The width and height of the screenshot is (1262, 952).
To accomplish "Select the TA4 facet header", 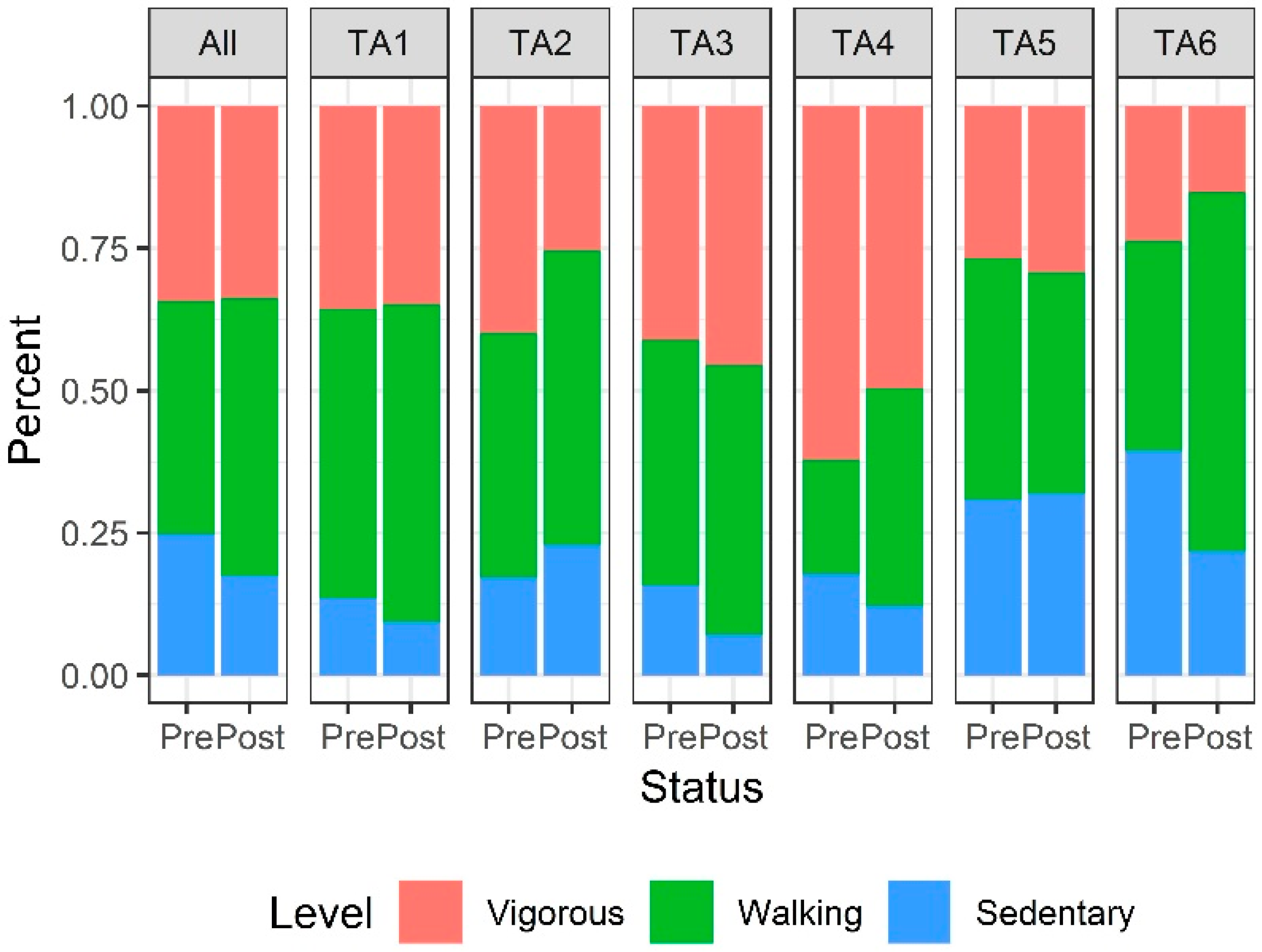I will pos(863,43).
